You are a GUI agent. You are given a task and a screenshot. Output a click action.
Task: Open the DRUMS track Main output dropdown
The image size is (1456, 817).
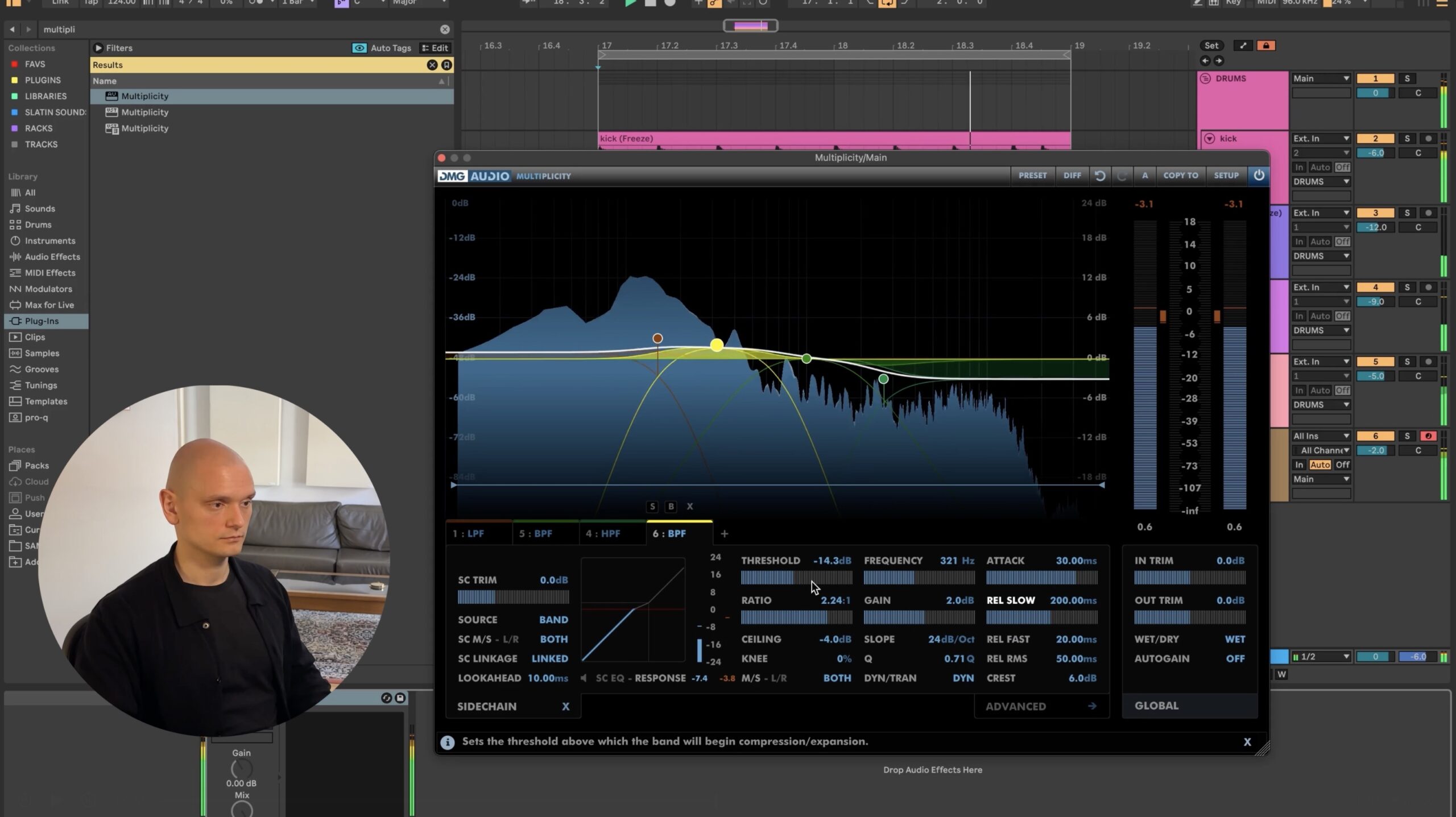[x=1321, y=78]
